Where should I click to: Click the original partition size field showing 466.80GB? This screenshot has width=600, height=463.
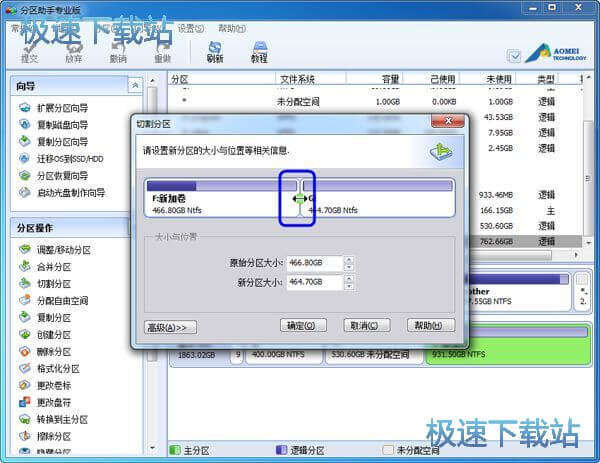(x=315, y=263)
